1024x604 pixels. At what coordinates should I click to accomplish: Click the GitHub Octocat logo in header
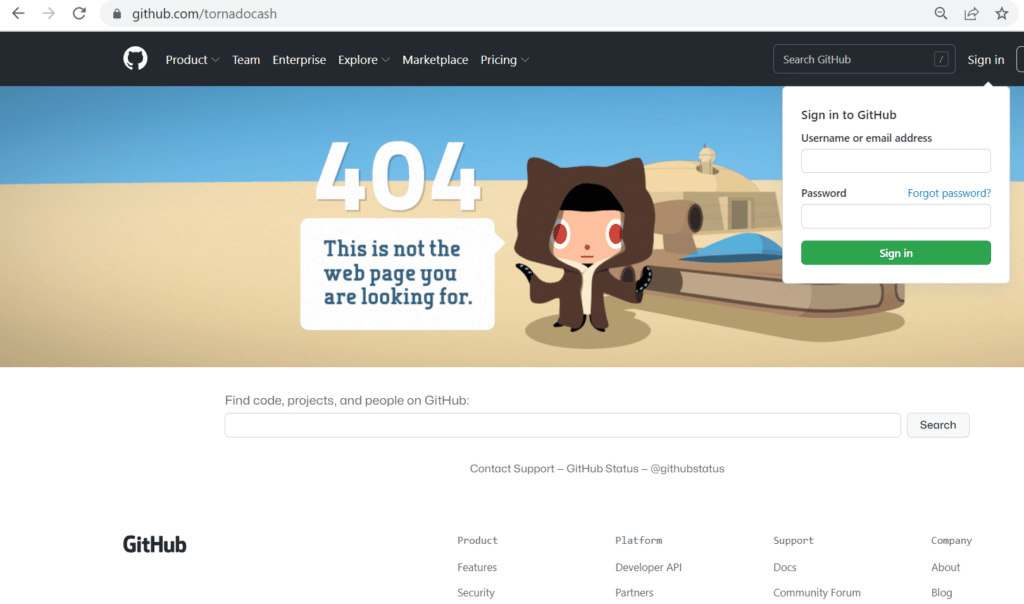tap(135, 59)
